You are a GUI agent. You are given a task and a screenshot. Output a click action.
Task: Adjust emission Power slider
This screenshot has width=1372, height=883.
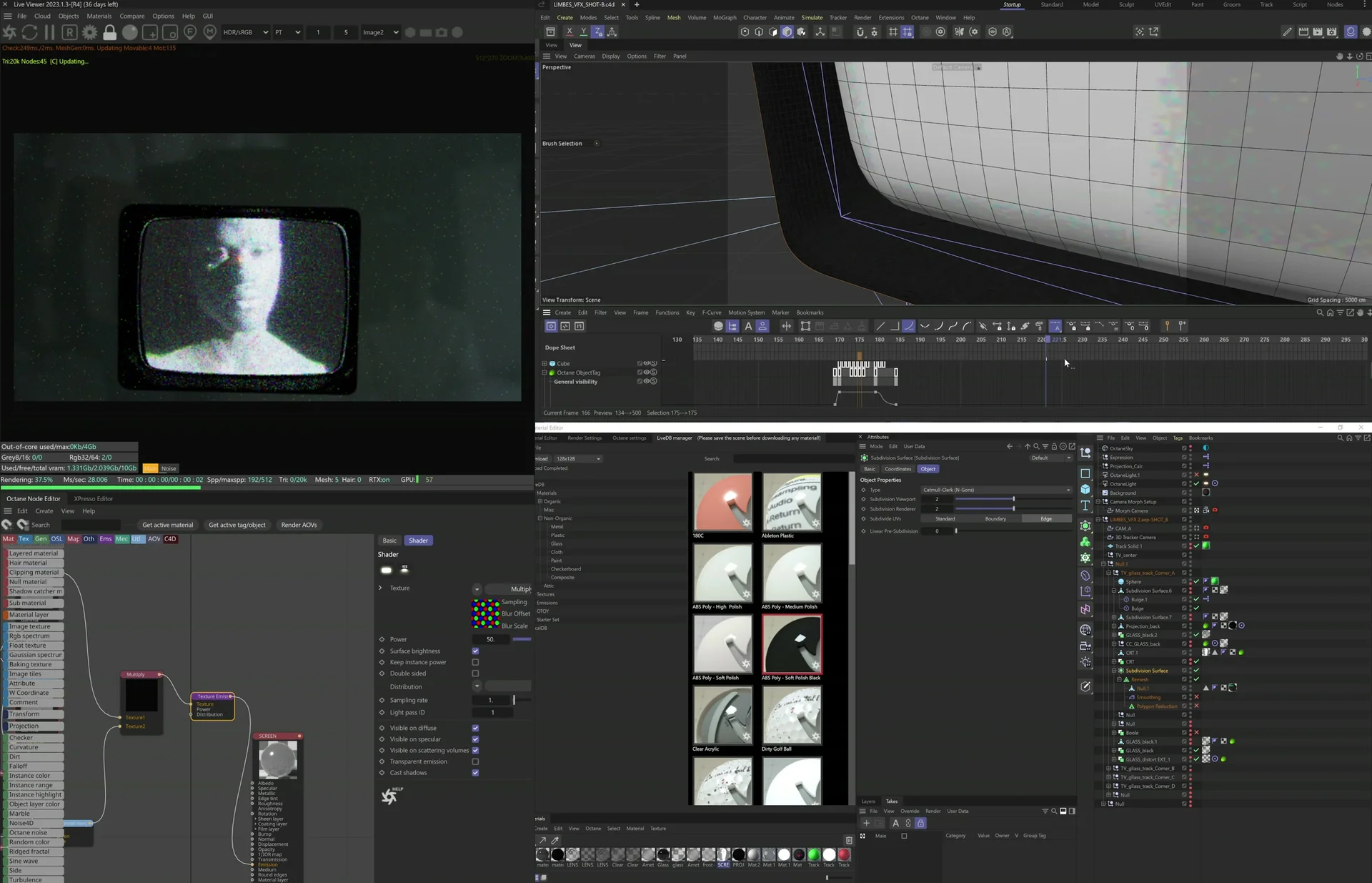[522, 639]
